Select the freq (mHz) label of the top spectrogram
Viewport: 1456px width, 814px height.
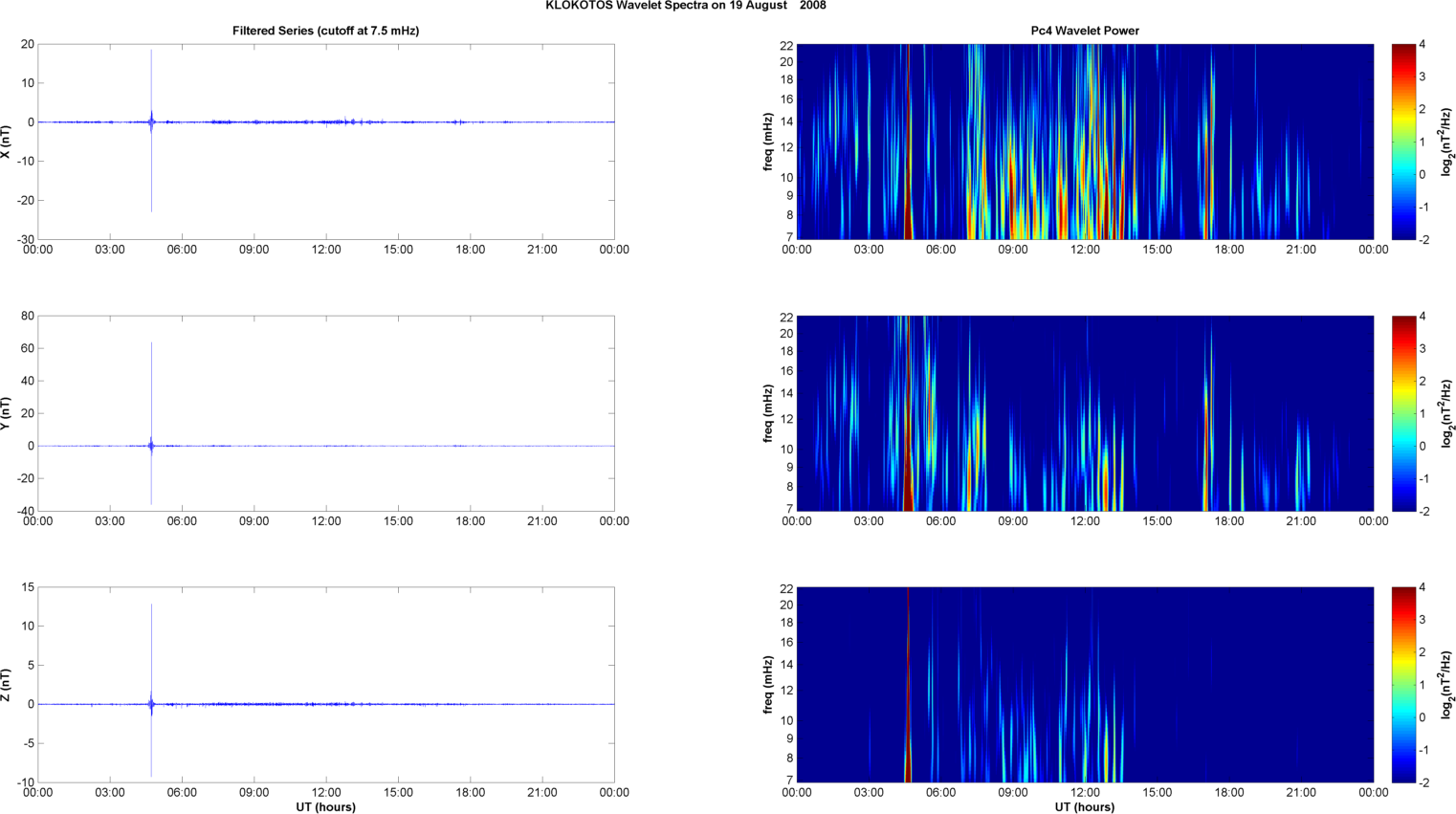[x=768, y=142]
